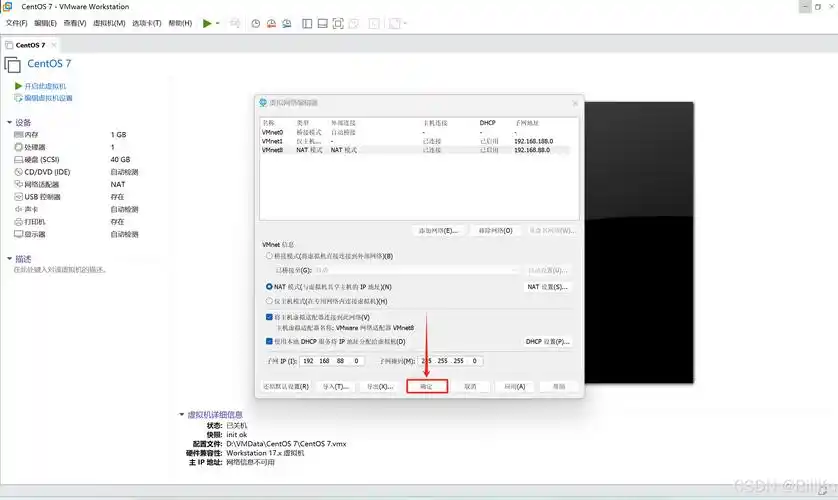This screenshot has height=500, width=838.
Task: Click the CD/DVD (IDE) device icon
Action: [x=18, y=172]
